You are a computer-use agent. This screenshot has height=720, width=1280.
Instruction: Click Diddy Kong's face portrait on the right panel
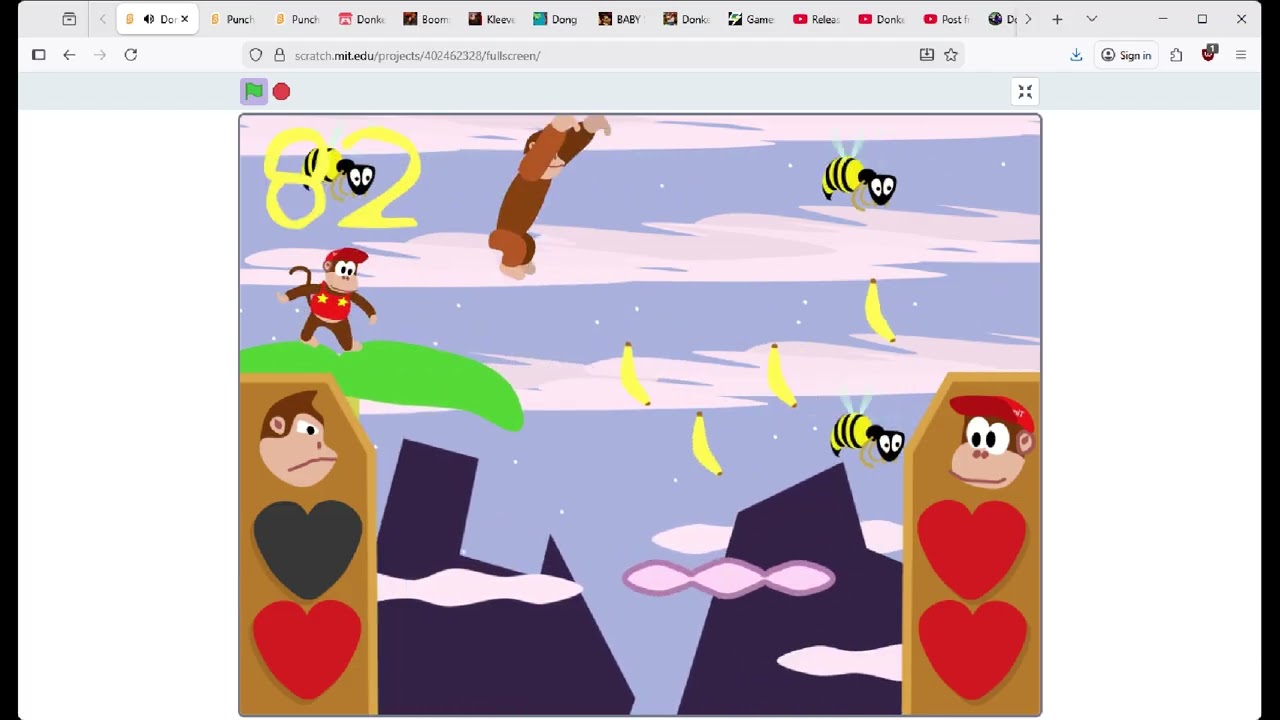click(x=990, y=441)
